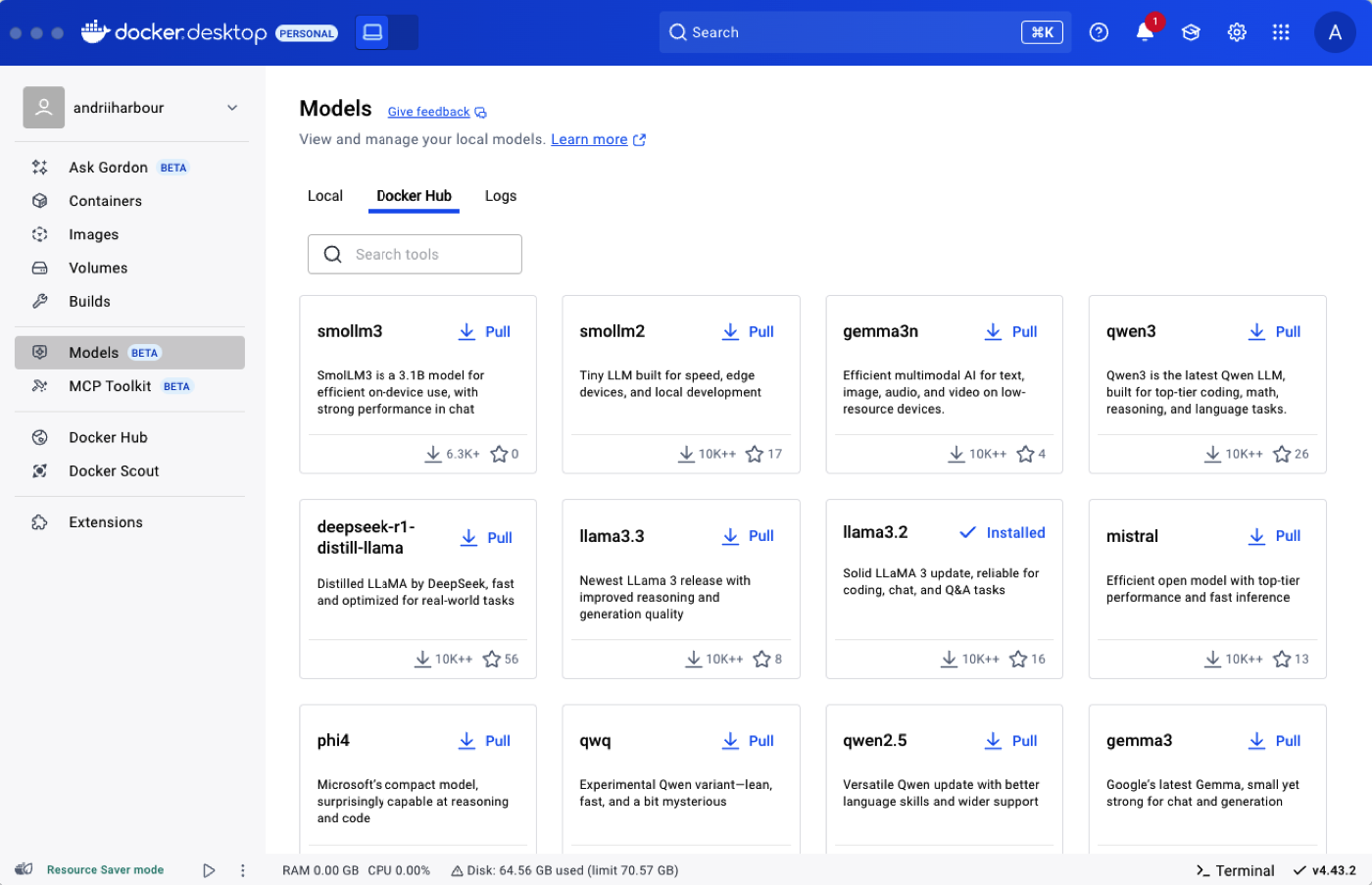
Task: Pull the qwen3 model
Action: point(1275,332)
